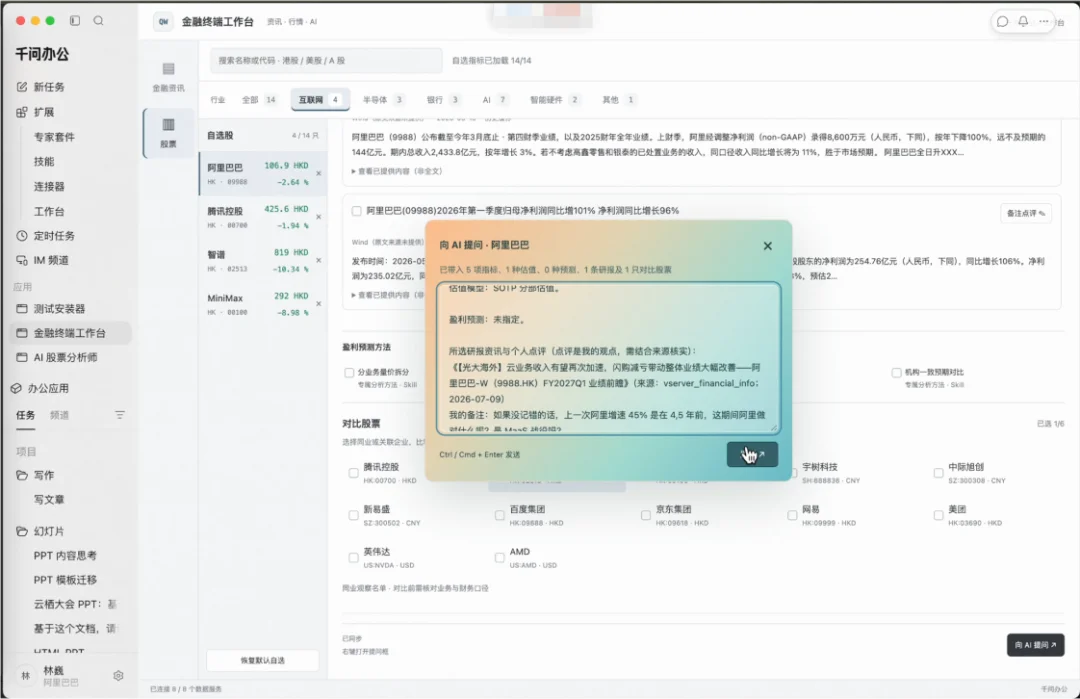This screenshot has height=699, width=1080.
Task: Check the 阿里巴巴(09988)2026年第一季度 news item
Action: point(357,211)
